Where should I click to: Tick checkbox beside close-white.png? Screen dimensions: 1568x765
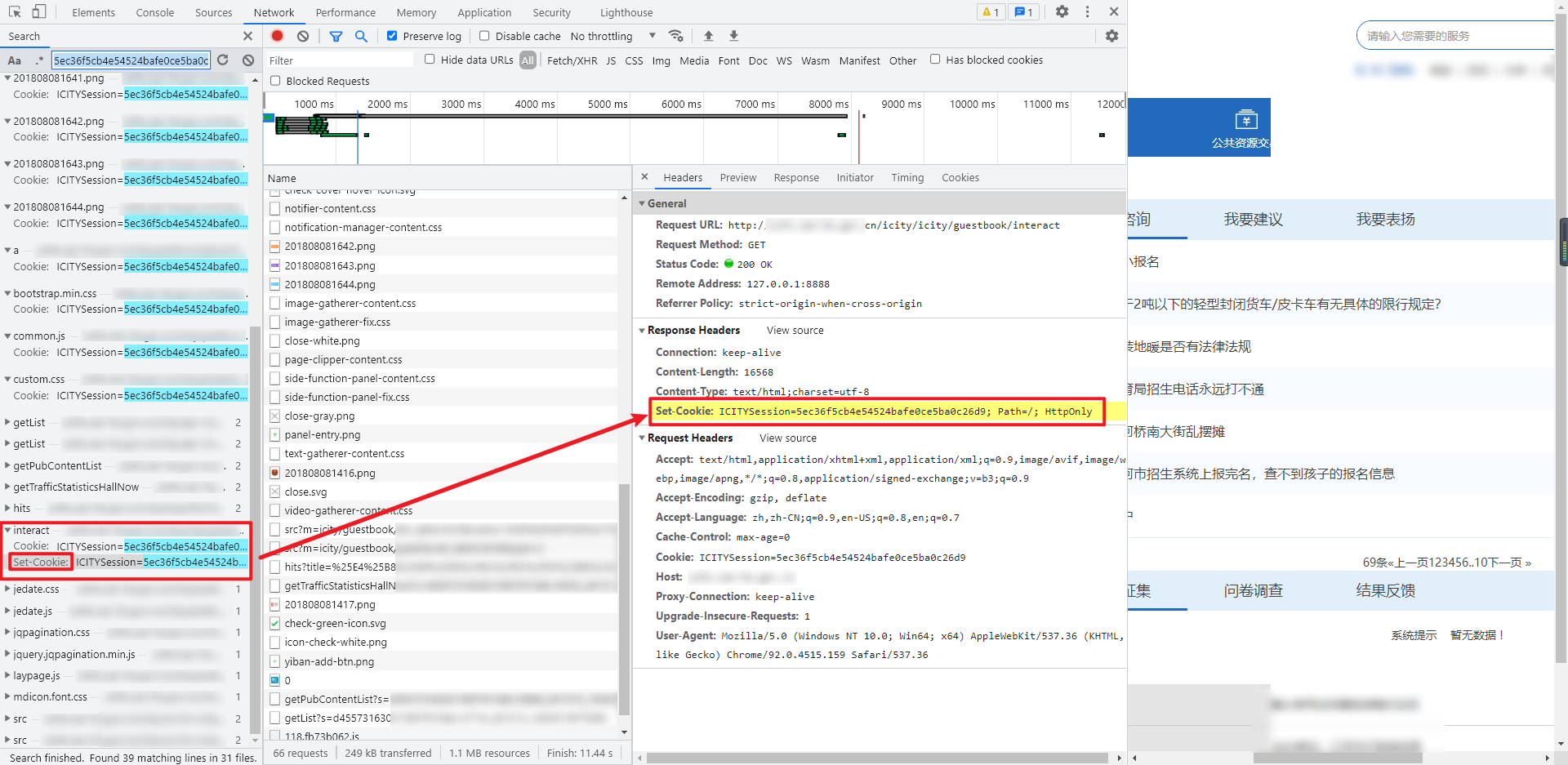point(275,340)
